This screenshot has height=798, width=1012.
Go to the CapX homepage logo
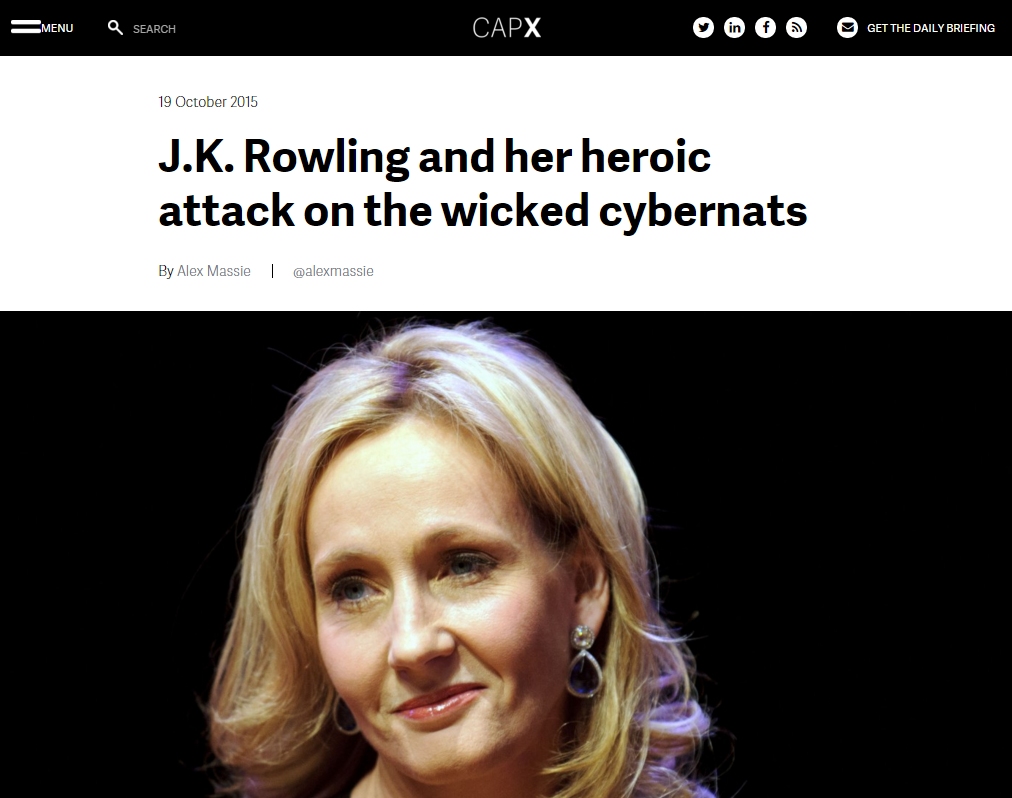(x=507, y=28)
